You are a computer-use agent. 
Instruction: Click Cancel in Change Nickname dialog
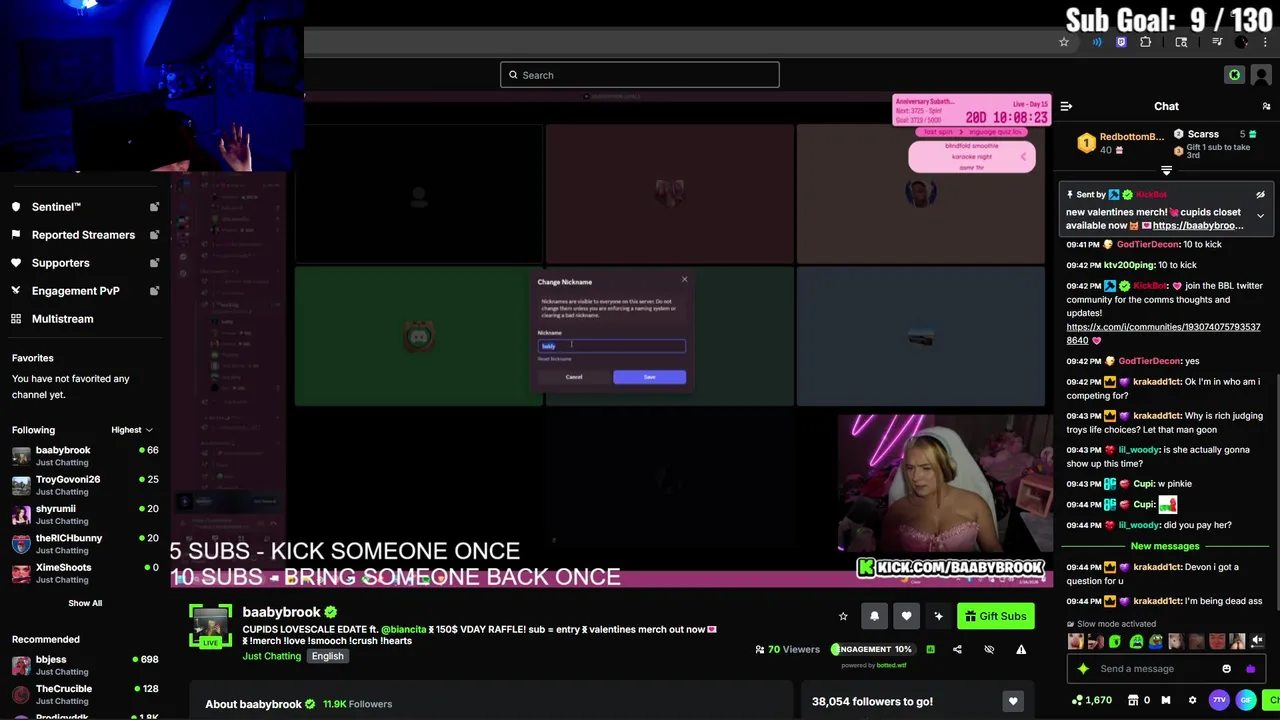pos(574,377)
